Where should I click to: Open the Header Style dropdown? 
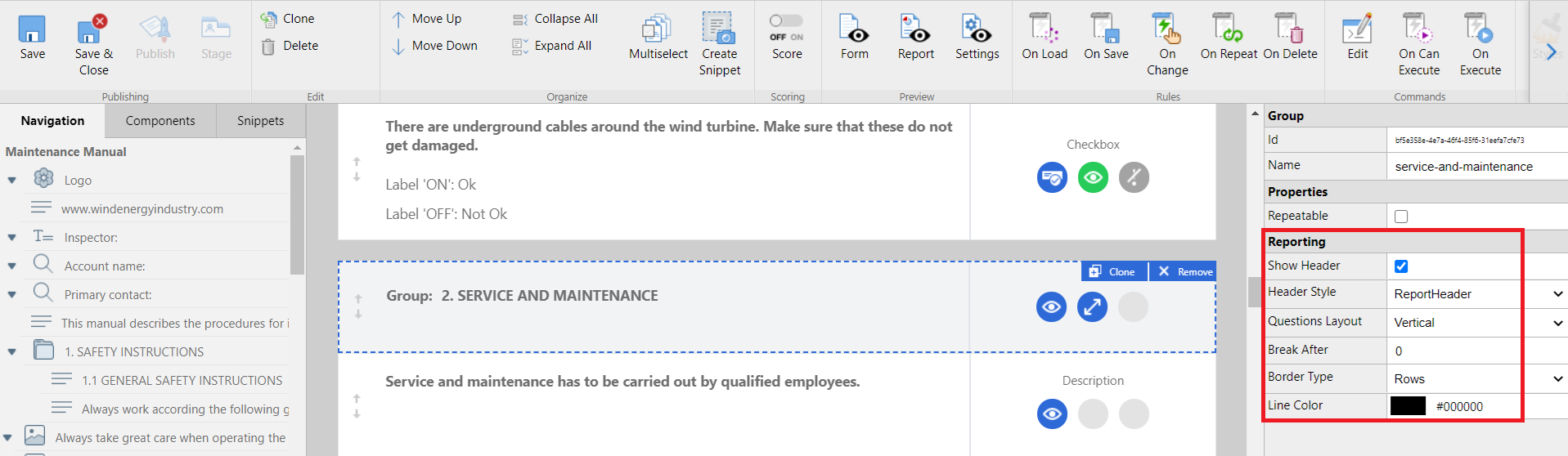tap(1476, 294)
